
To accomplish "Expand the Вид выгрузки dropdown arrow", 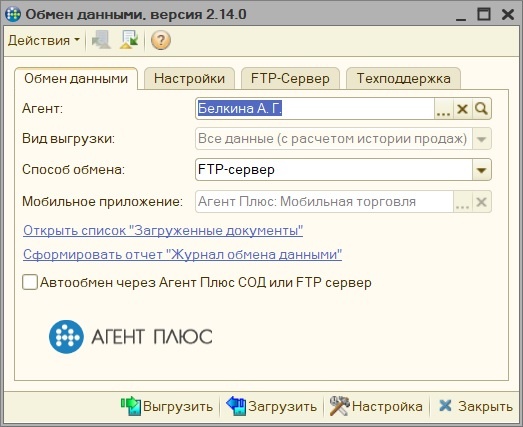I will (x=481, y=138).
